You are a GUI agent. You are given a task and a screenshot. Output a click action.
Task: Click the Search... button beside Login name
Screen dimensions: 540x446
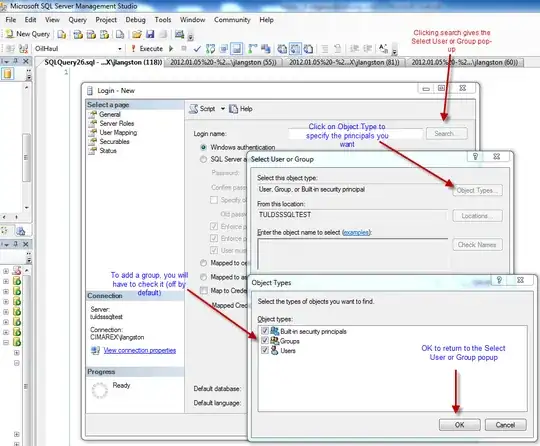447,133
